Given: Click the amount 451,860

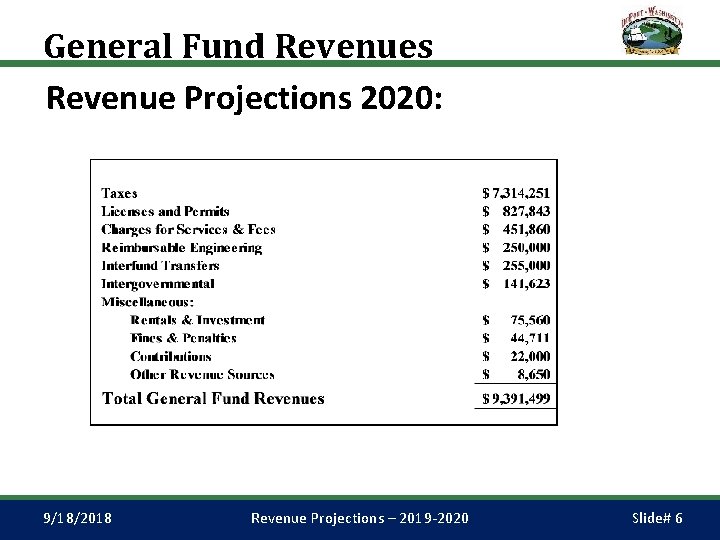Looking at the screenshot, I should pyautogui.click(x=526, y=229).
